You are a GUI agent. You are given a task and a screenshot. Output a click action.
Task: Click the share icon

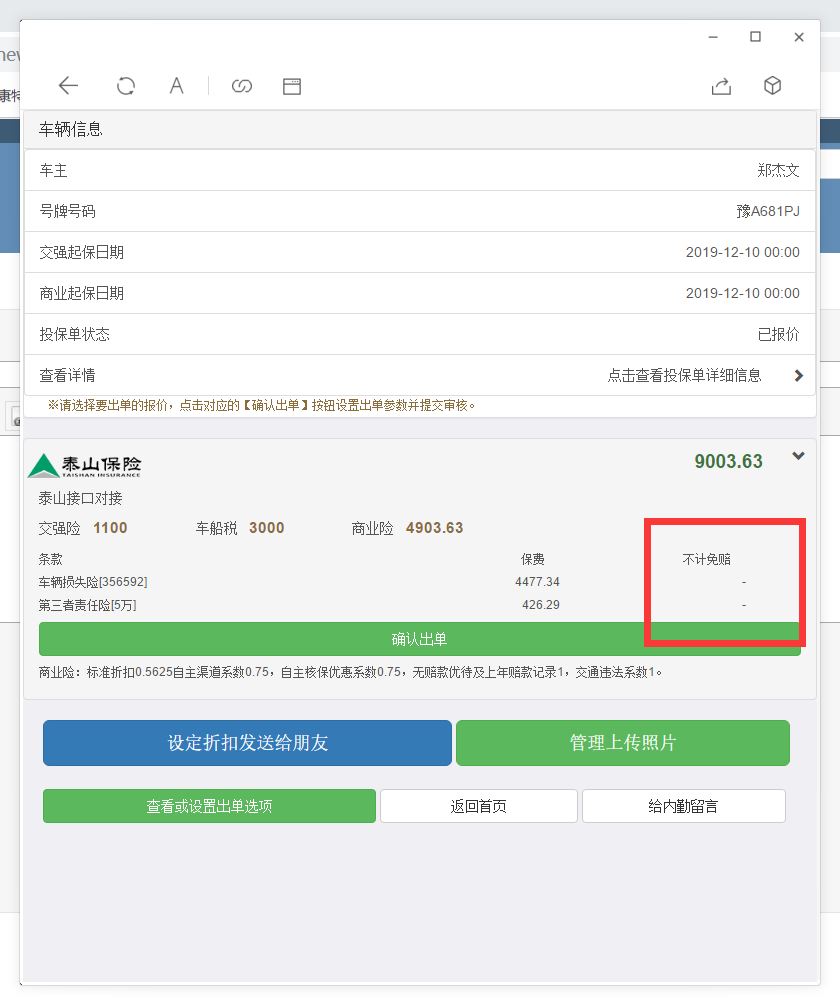tap(721, 86)
